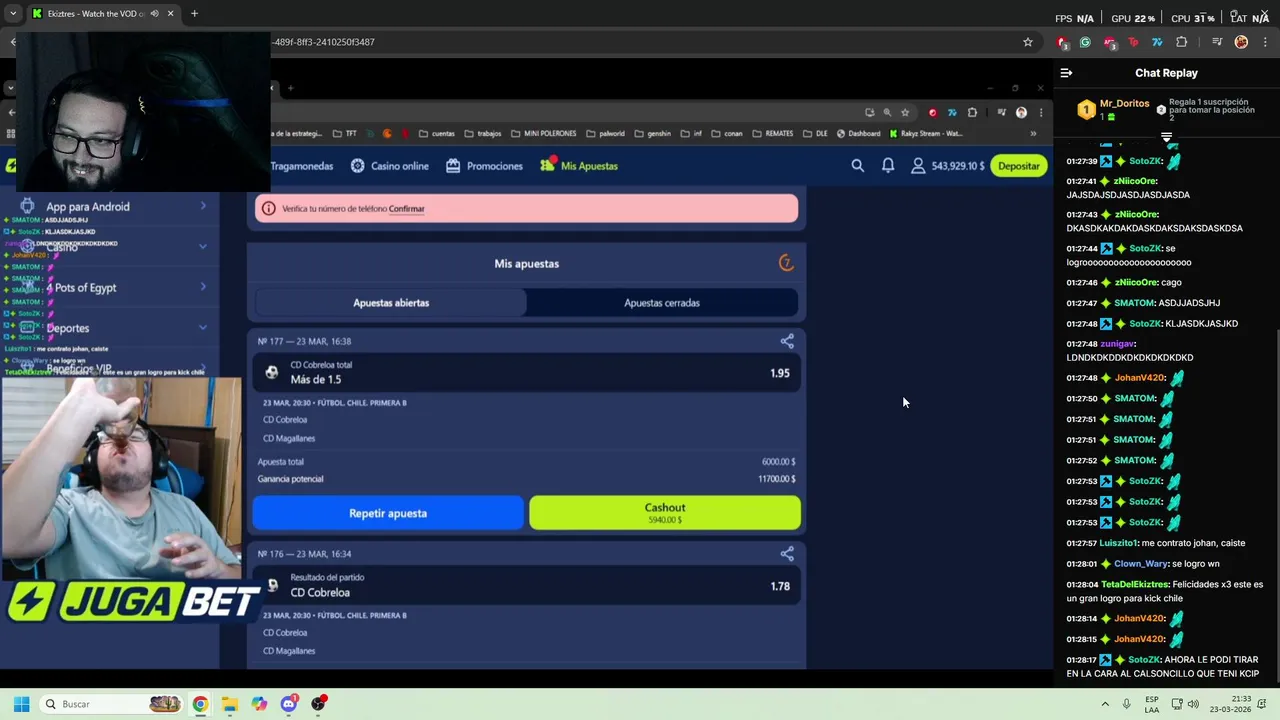The width and height of the screenshot is (1280, 720).
Task: Open the Chrome tab search dropdown
Action: click(13, 14)
